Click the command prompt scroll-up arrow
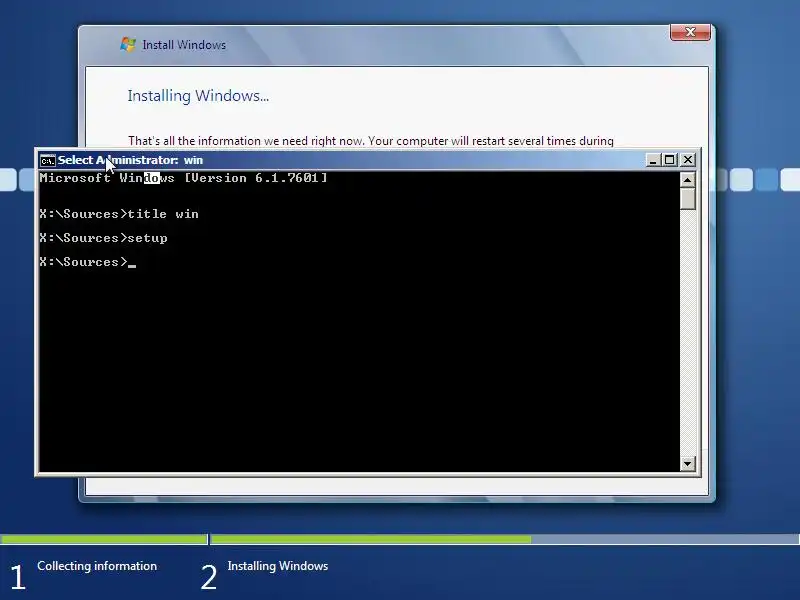Viewport: 800px width, 600px height. (x=688, y=180)
